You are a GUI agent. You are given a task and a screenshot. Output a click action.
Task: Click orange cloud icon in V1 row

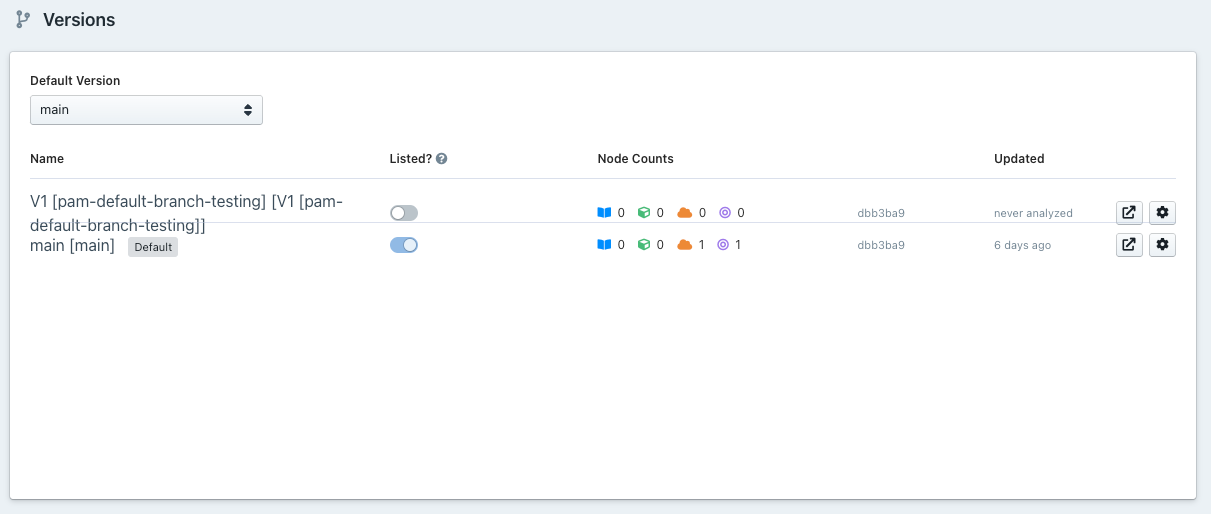[685, 213]
